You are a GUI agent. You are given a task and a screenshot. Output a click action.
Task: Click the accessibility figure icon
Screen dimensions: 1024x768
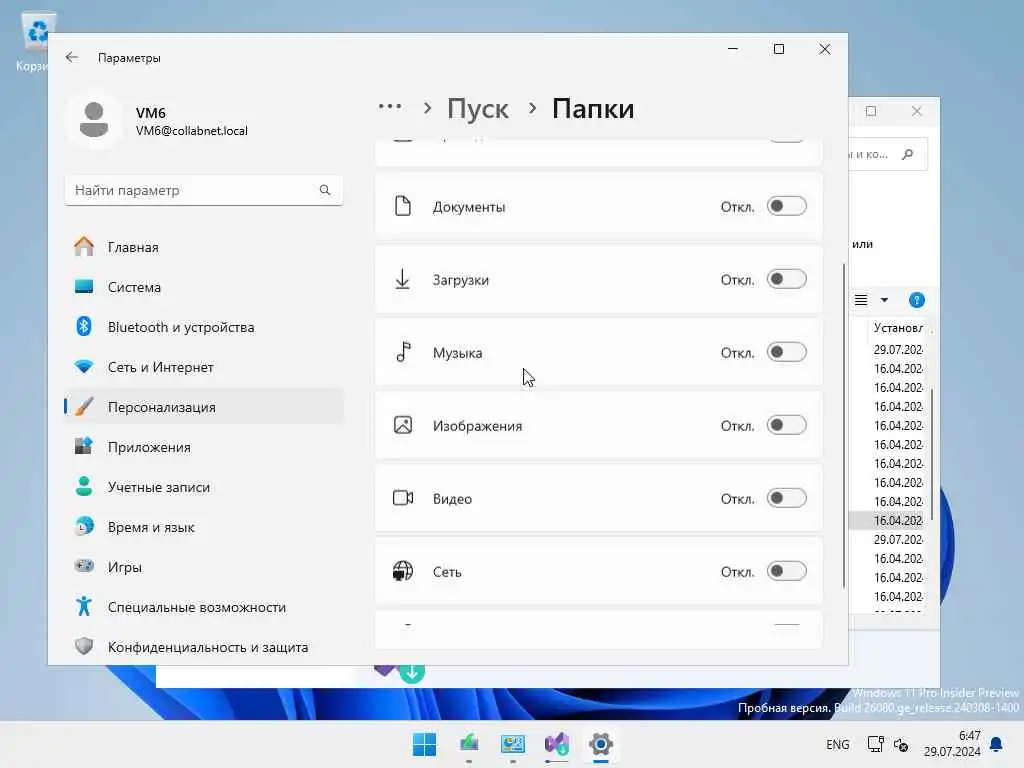[84, 606]
